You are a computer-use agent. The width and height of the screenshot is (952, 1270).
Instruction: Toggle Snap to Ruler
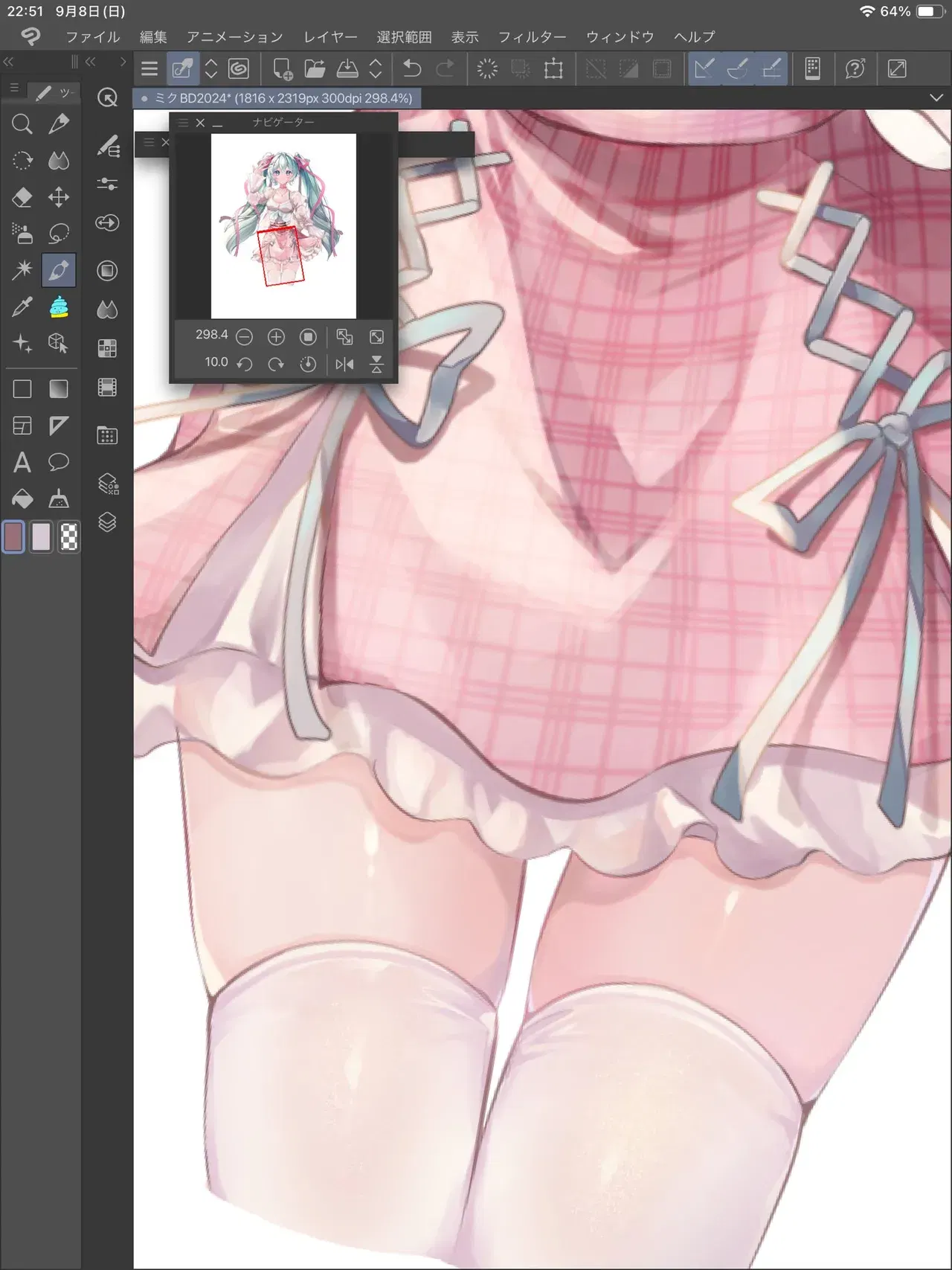coord(704,69)
